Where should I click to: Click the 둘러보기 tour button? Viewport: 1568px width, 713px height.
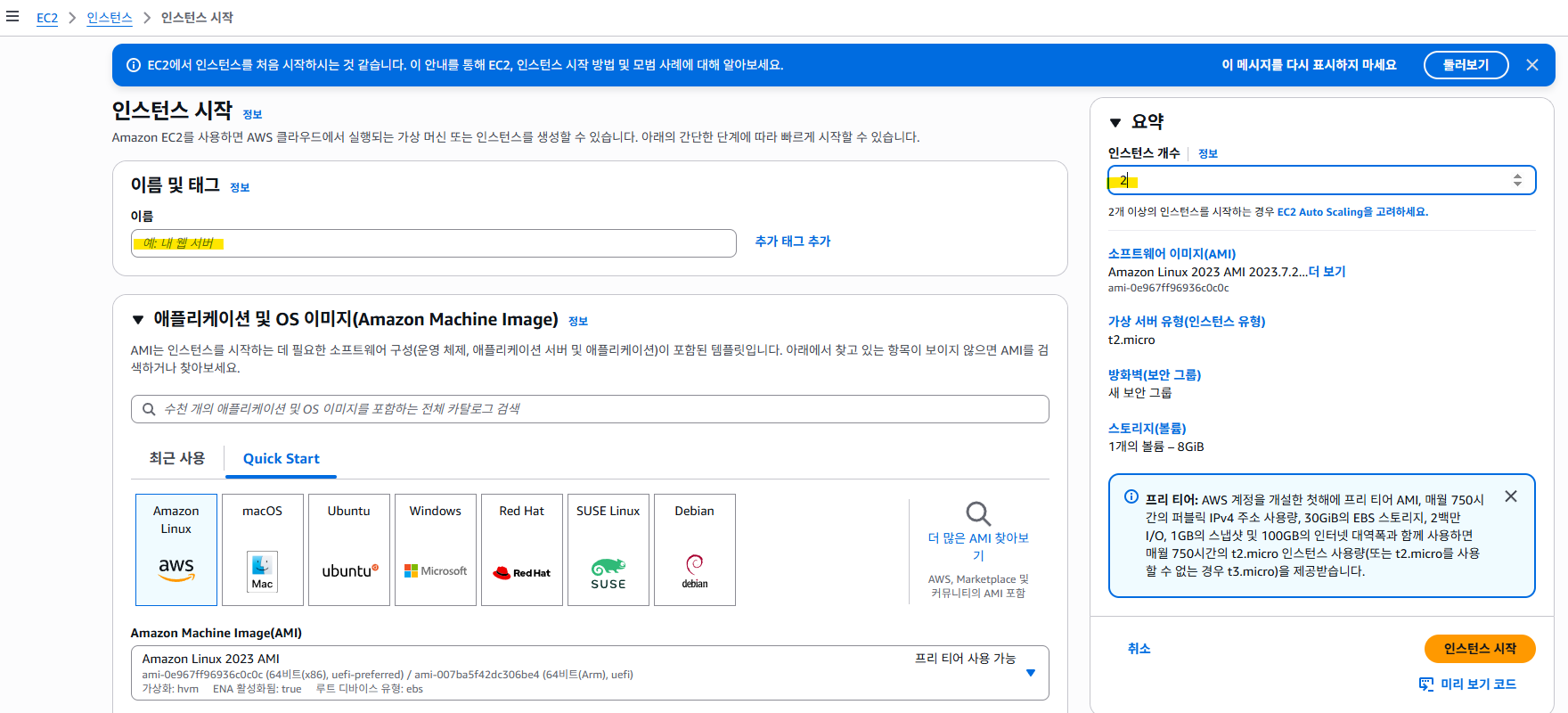1466,65
